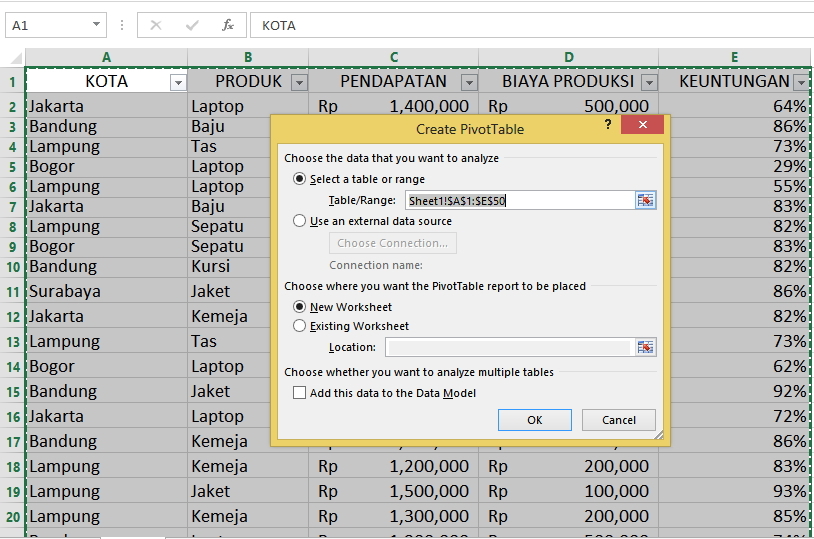The width and height of the screenshot is (814, 539).
Task: Click Kemeja cell in row 18
Action: [x=248, y=466]
